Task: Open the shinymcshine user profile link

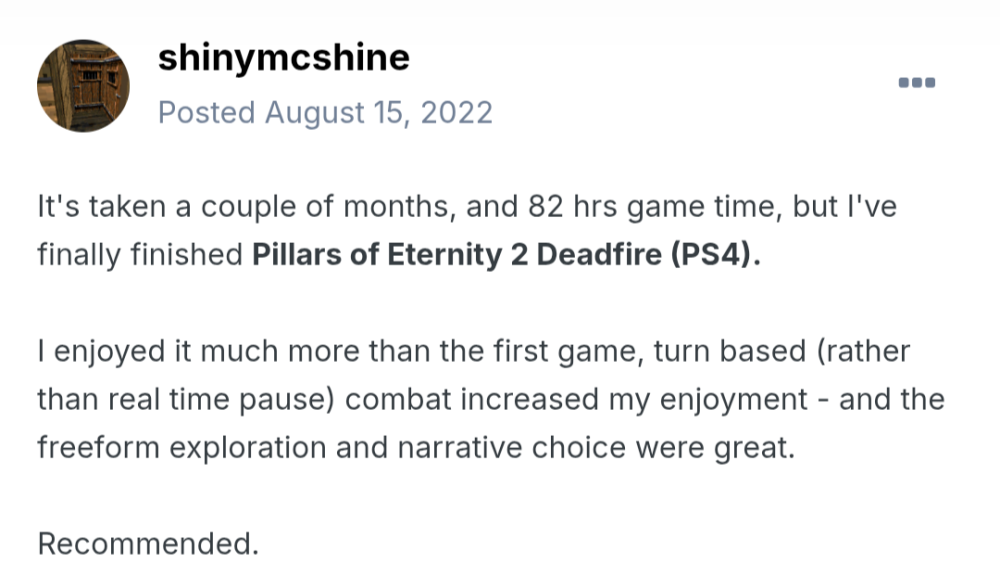Action: pos(283,57)
